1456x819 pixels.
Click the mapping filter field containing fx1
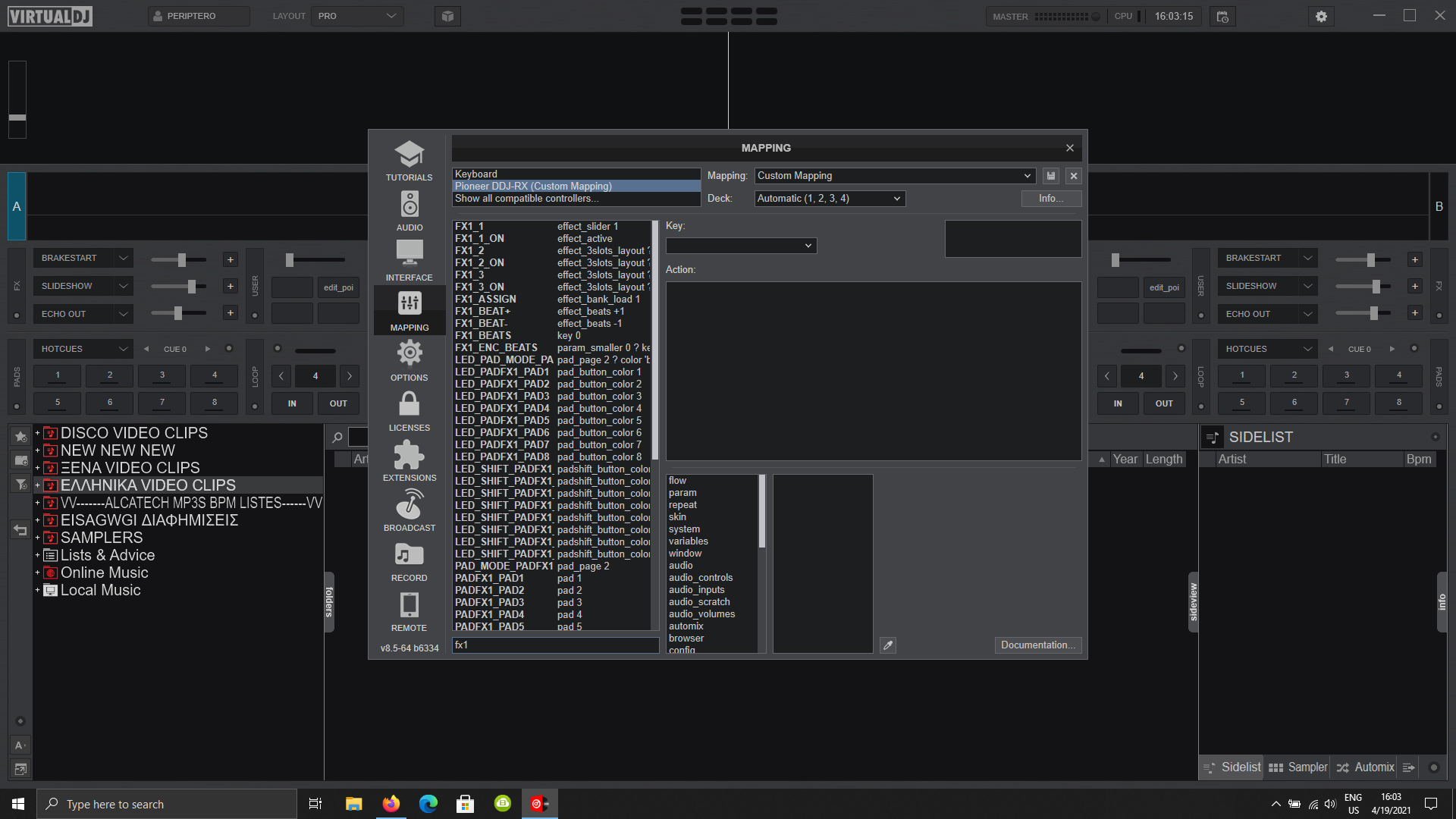556,645
